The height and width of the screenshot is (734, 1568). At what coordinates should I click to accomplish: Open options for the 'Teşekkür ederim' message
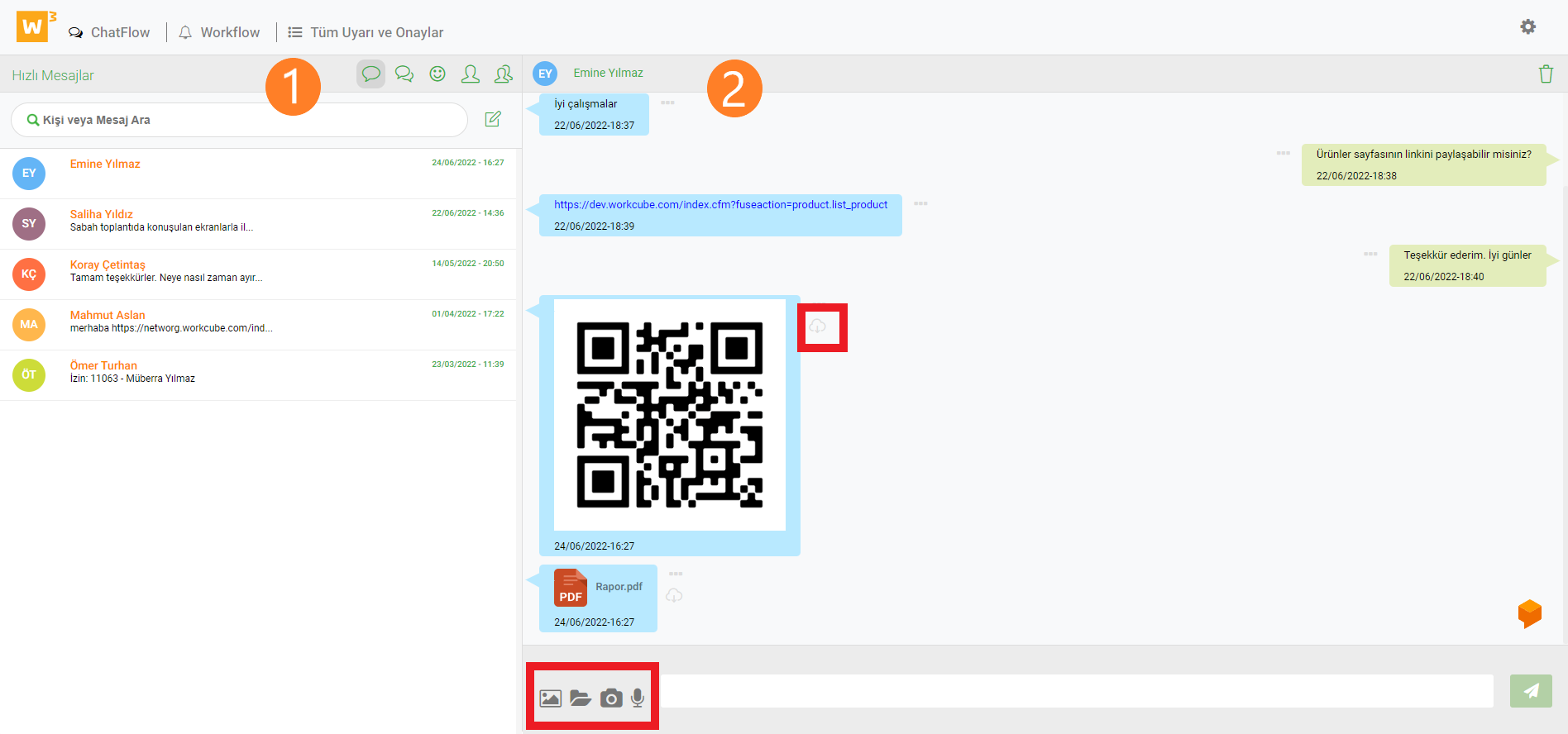coord(1370,254)
